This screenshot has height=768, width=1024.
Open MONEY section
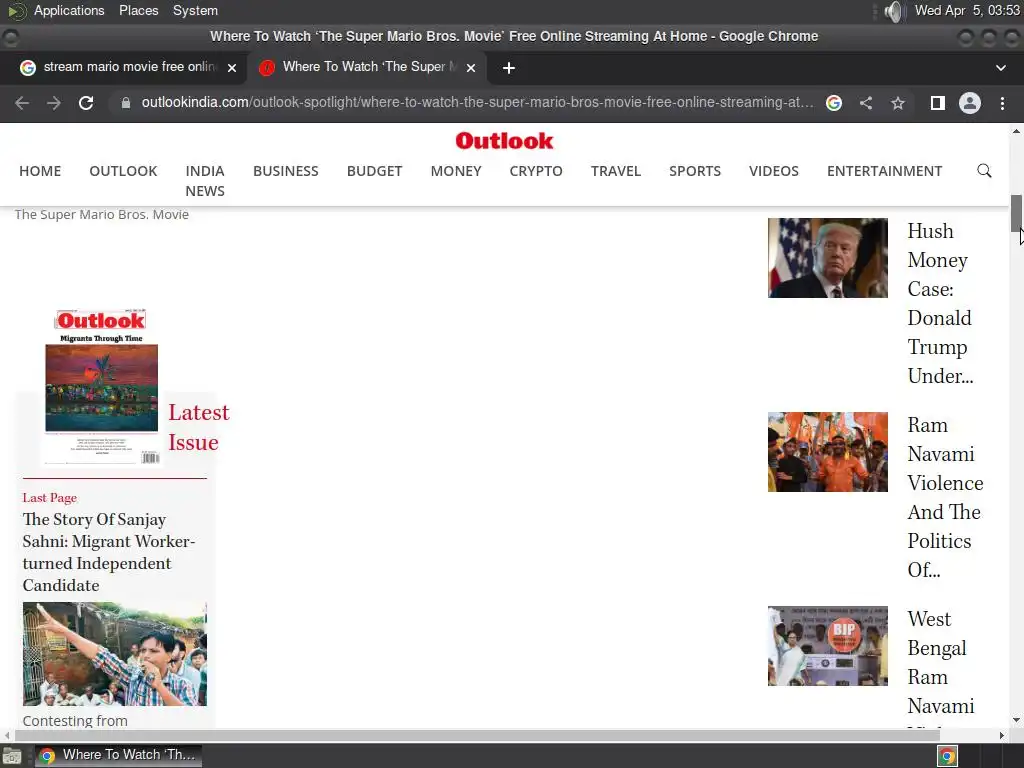click(456, 171)
